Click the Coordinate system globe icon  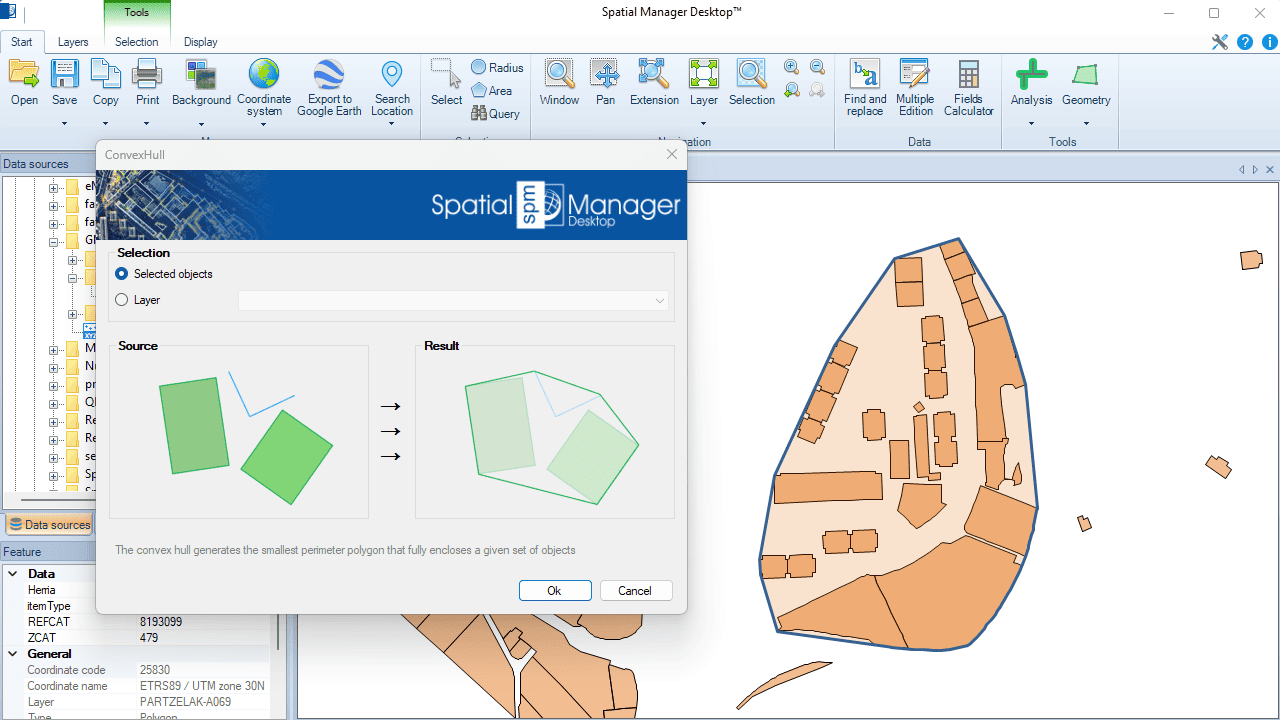[x=264, y=74]
